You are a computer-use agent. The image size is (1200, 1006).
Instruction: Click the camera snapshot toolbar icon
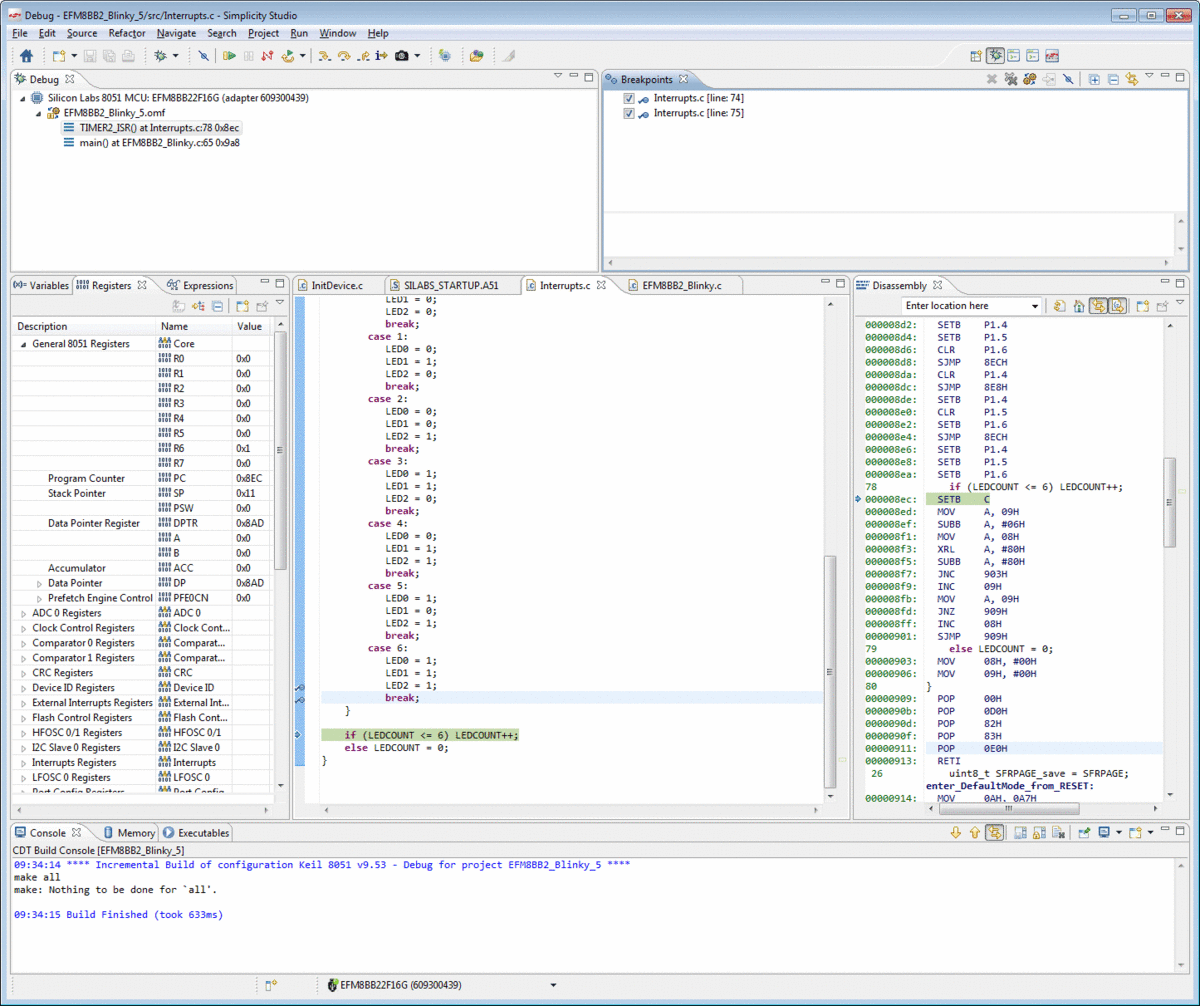point(401,56)
